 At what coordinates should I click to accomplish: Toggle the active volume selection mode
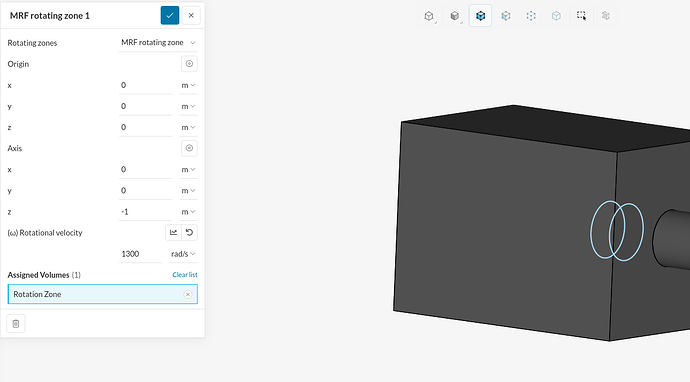tap(481, 16)
